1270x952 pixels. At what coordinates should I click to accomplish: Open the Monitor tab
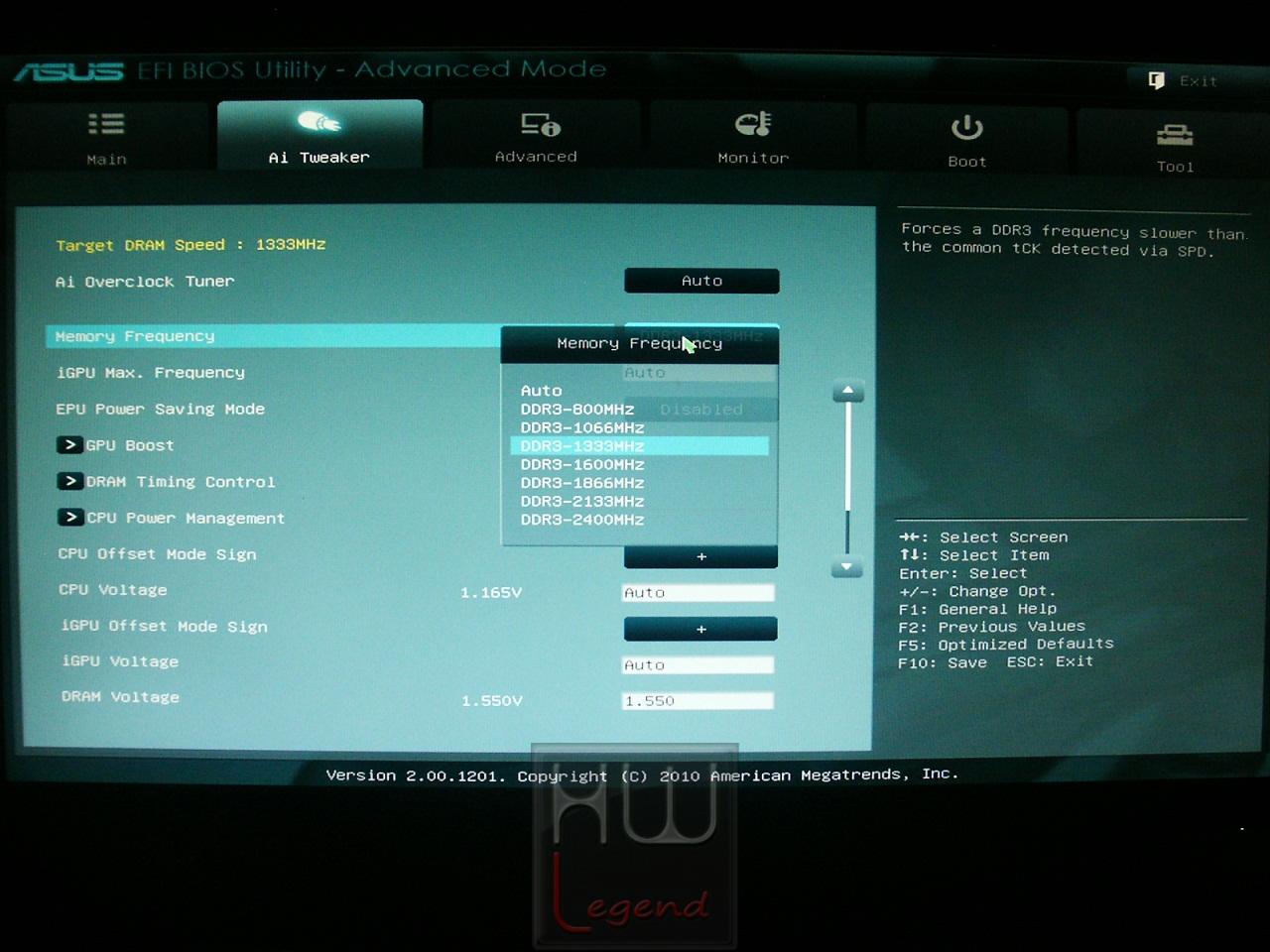pos(753,136)
